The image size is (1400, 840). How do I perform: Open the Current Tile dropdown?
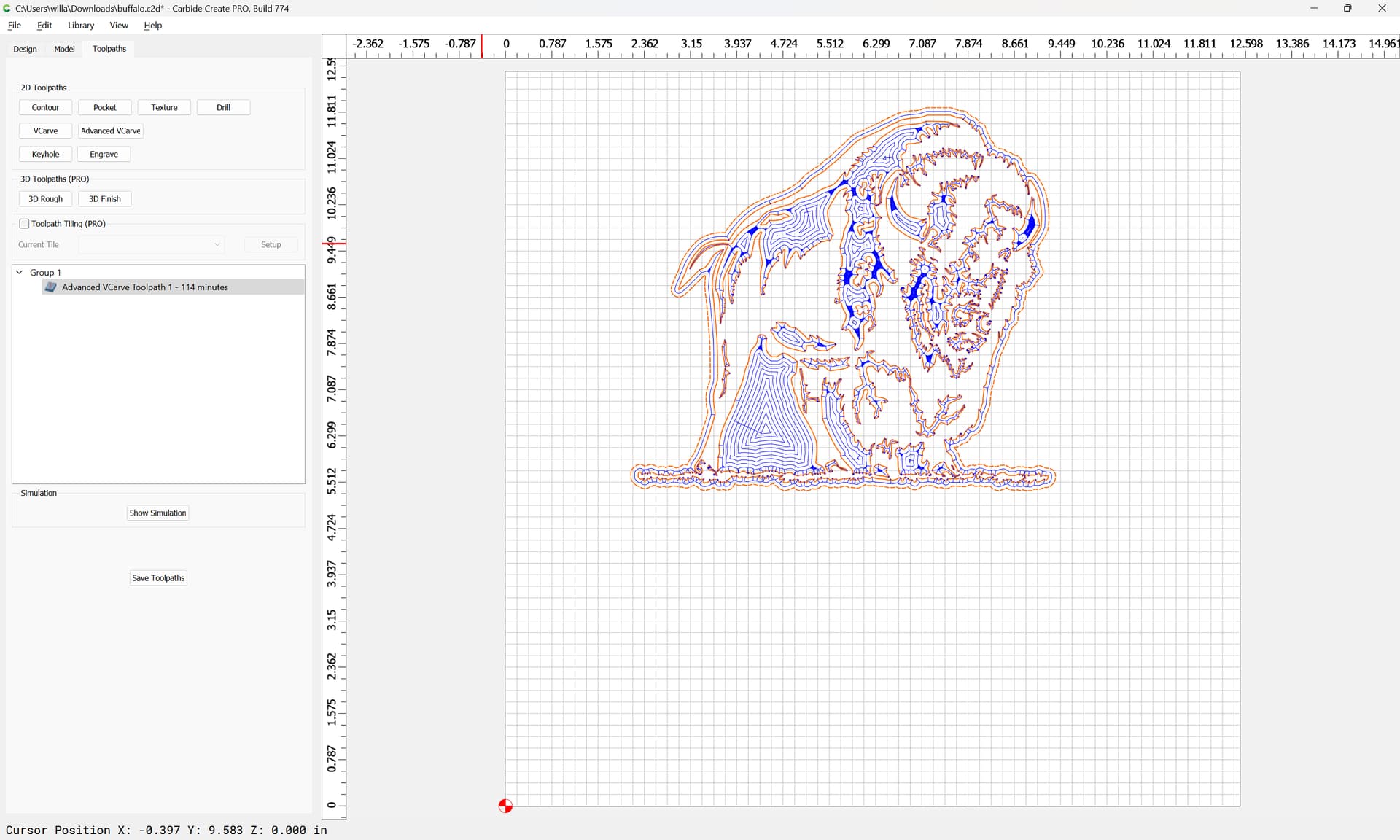point(152,244)
